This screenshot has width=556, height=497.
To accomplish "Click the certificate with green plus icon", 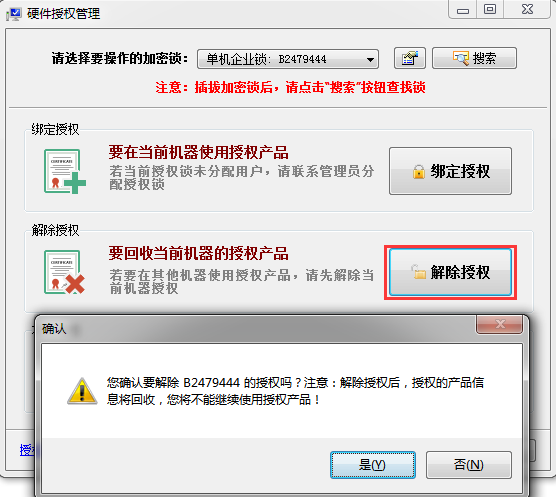I will [65, 172].
